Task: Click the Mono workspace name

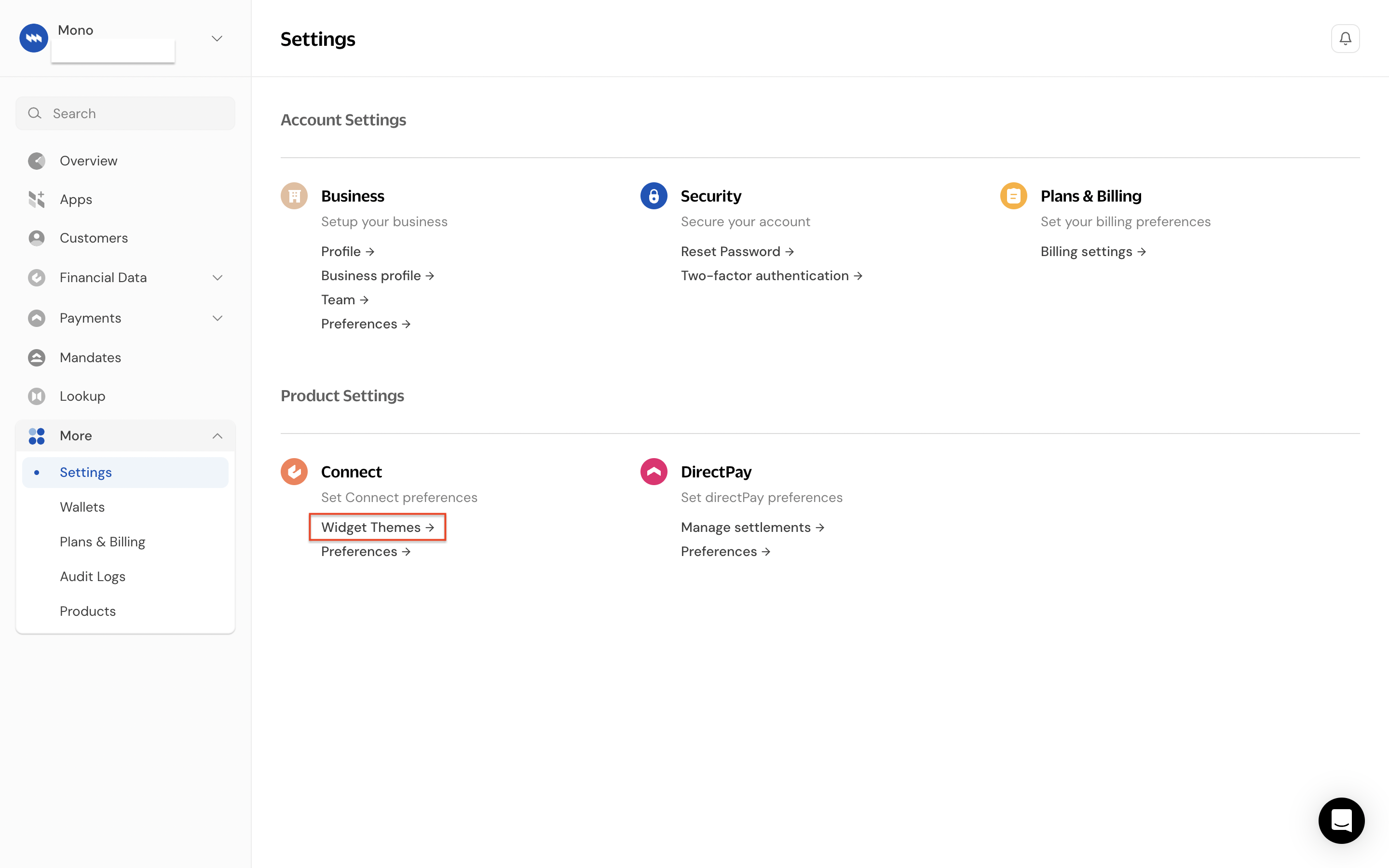Action: [75, 30]
